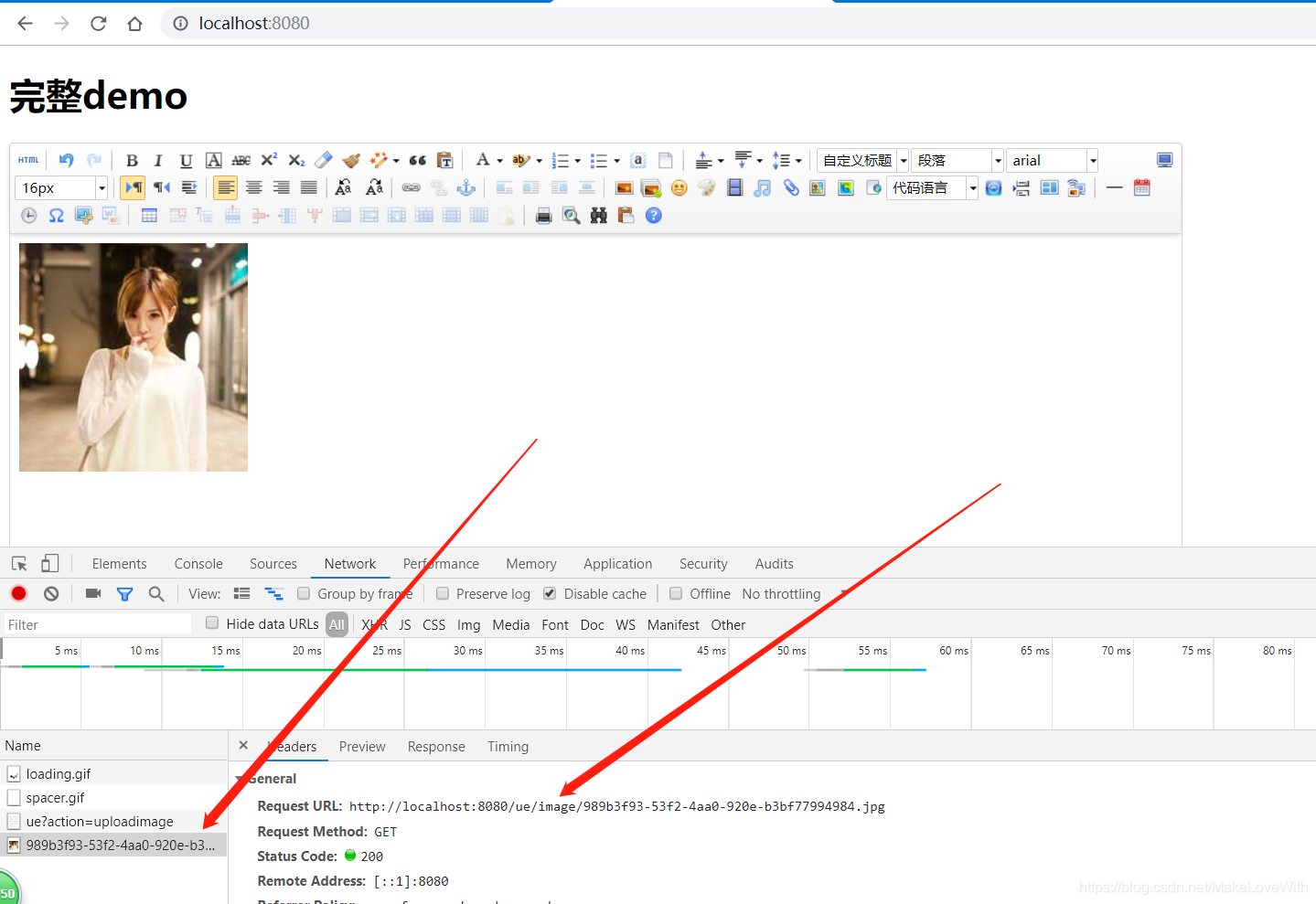Click the eraser remove-format icon

(x=324, y=160)
